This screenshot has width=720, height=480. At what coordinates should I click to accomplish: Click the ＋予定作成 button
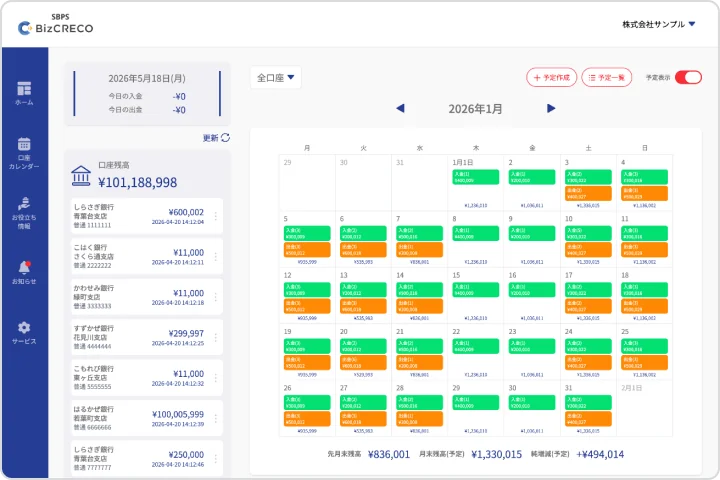click(x=551, y=78)
